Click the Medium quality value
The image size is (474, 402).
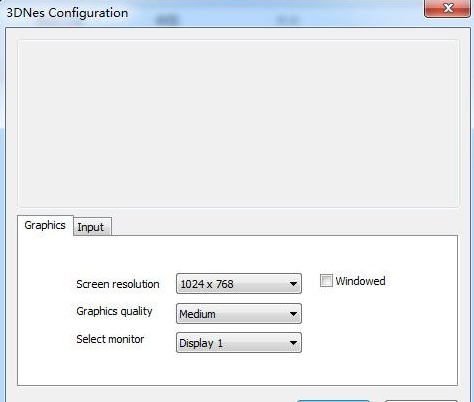click(197, 314)
